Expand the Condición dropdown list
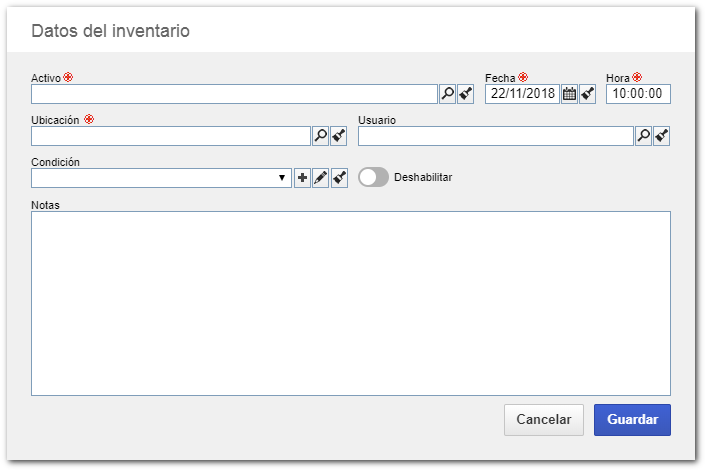 pyautogui.click(x=161, y=178)
